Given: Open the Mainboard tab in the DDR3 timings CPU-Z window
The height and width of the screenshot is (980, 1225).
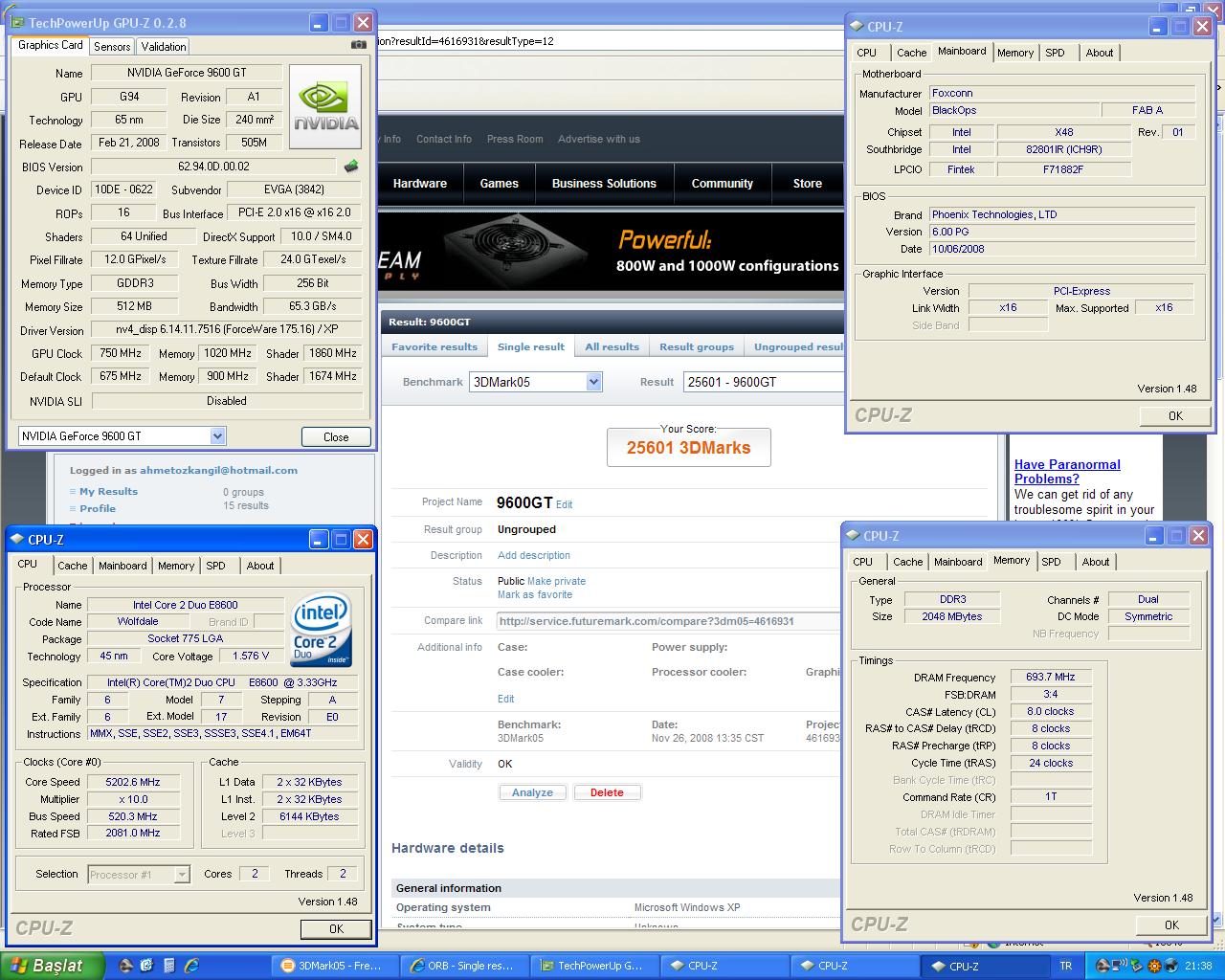Looking at the screenshot, I should [958, 562].
